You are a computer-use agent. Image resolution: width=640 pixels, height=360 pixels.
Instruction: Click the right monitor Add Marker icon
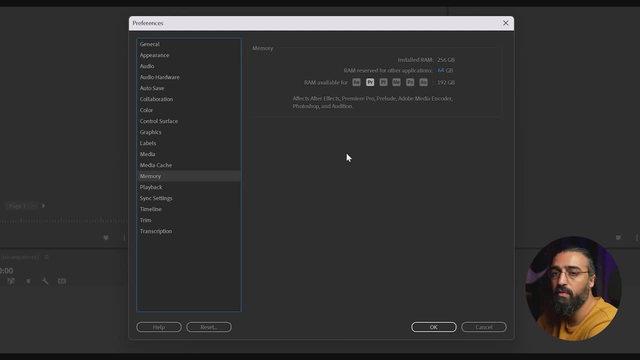(x=618, y=238)
